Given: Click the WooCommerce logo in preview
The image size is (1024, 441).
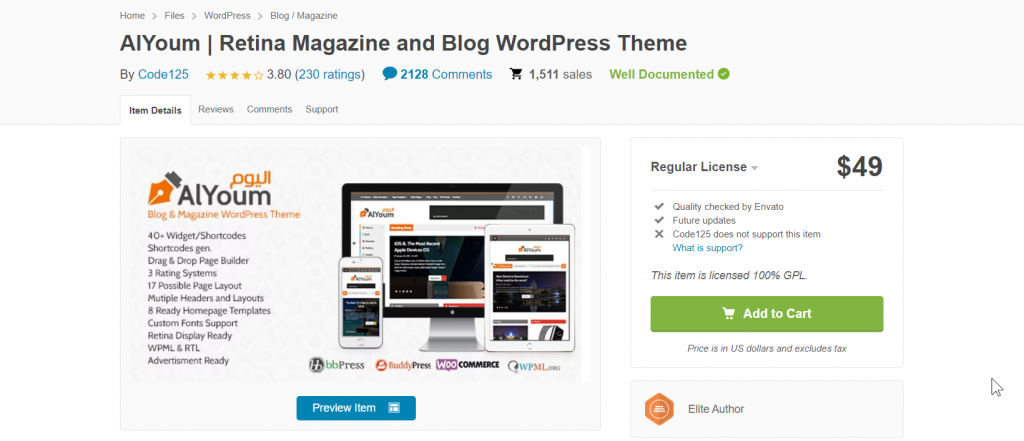Looking at the screenshot, I should [x=468, y=365].
